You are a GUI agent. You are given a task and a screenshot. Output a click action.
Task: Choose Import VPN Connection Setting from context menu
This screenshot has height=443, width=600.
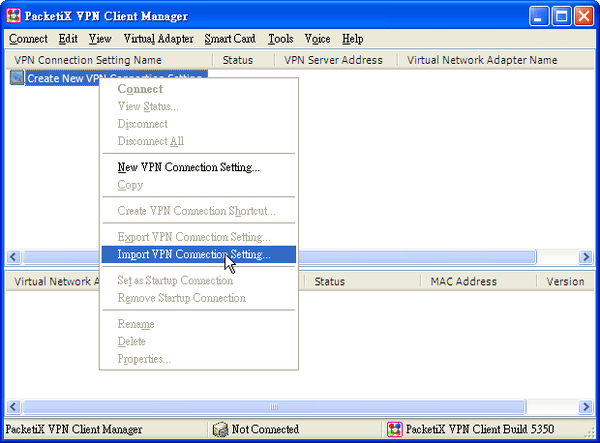199,254
